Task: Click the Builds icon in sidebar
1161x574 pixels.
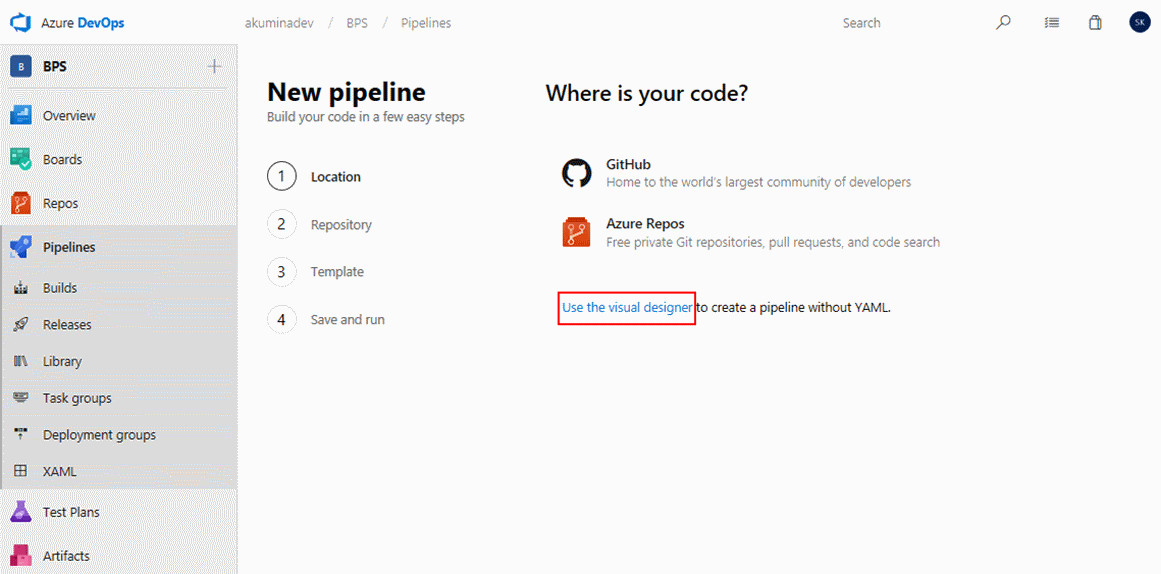Action: coord(21,288)
